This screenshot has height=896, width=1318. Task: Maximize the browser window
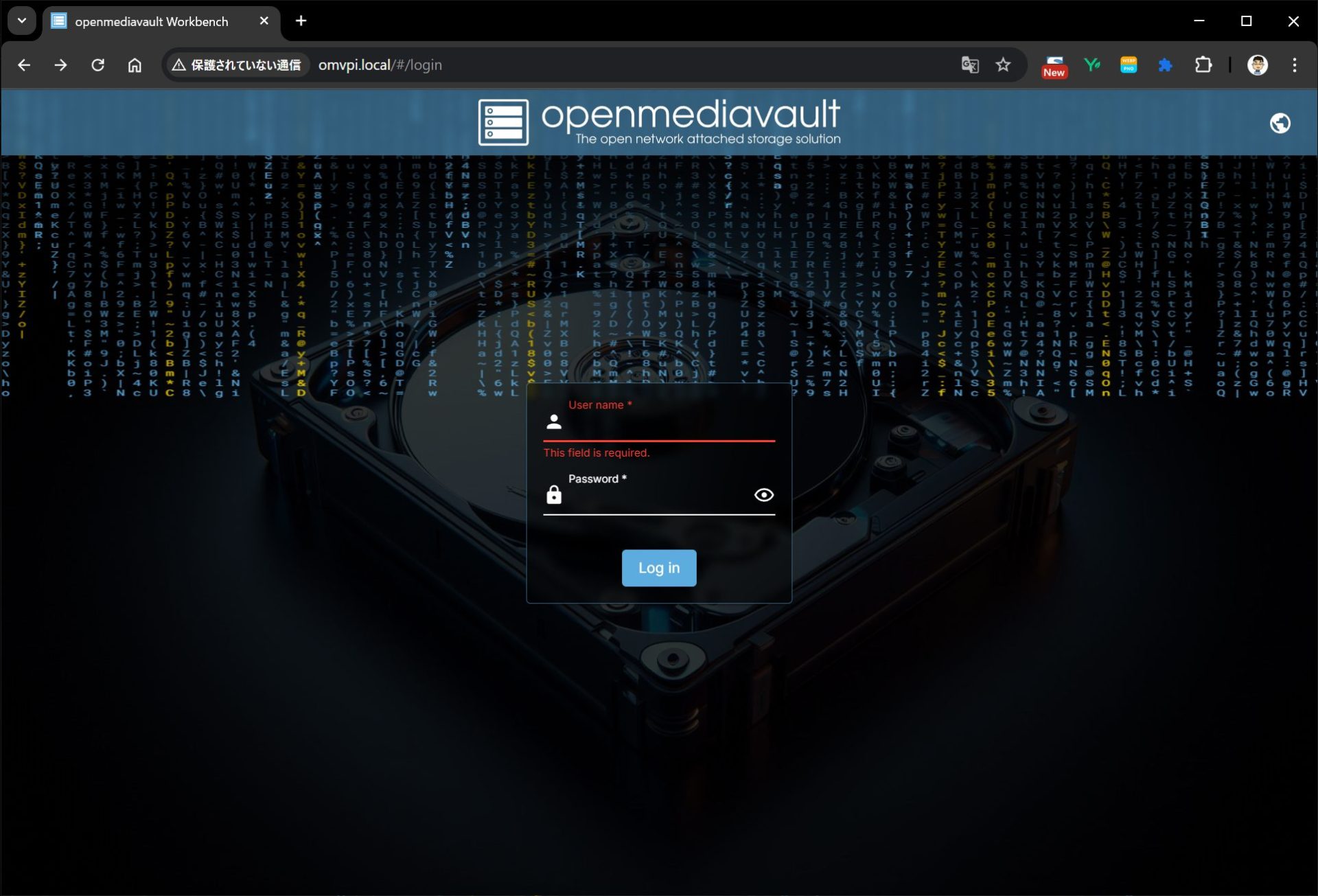[x=1247, y=21]
